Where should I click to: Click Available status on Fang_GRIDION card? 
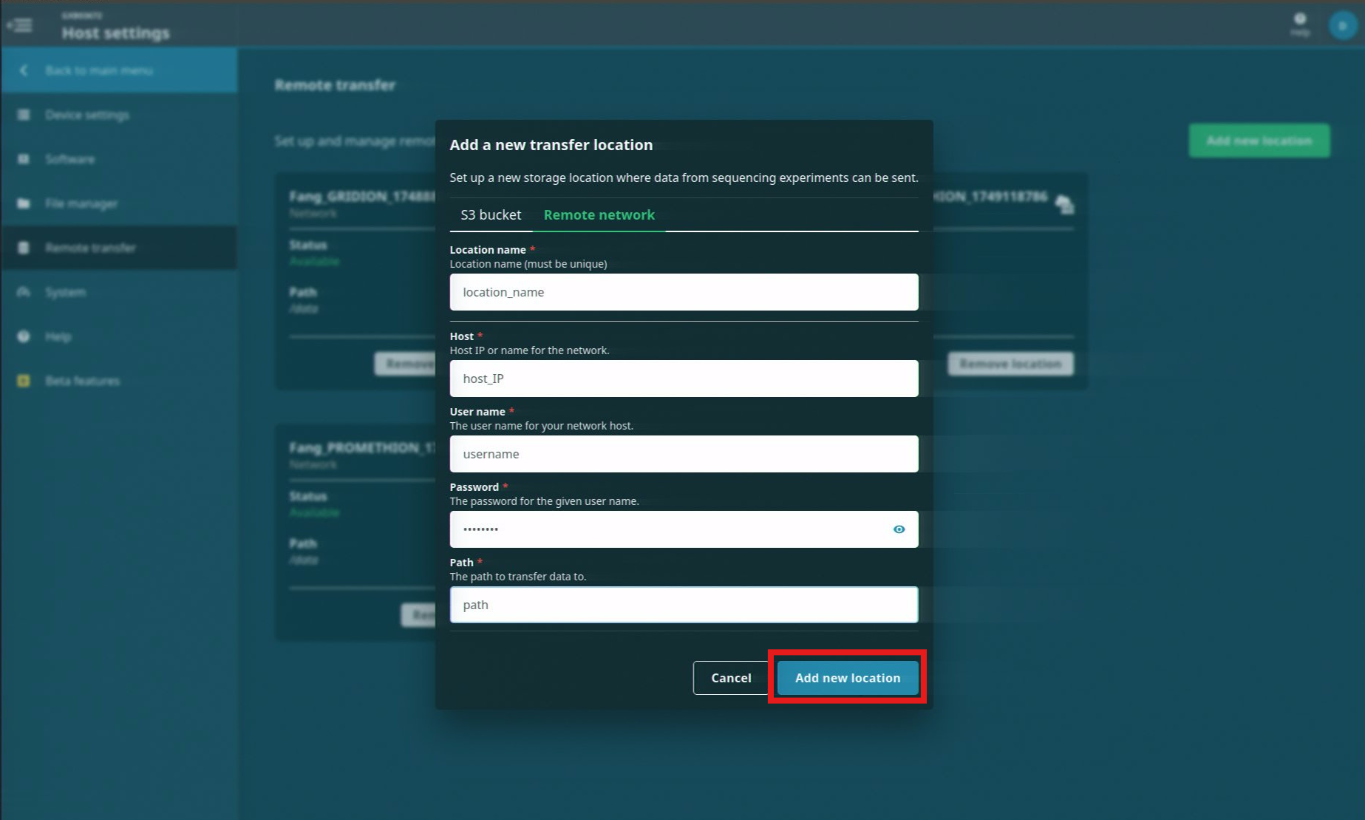[x=314, y=261]
